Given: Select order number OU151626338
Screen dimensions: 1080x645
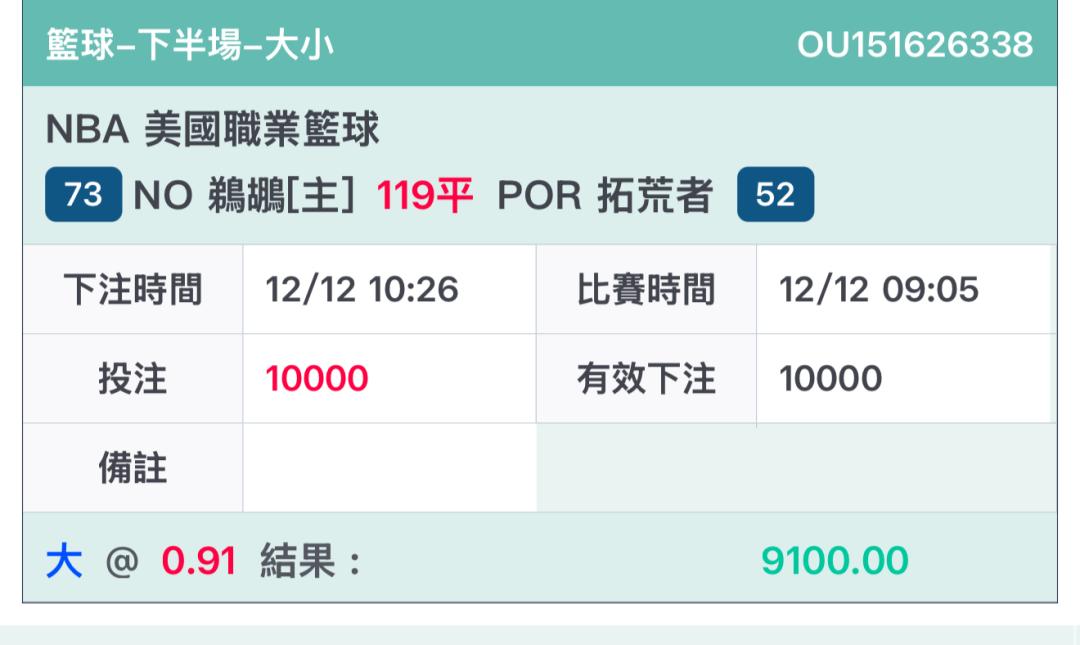Looking at the screenshot, I should (914, 46).
